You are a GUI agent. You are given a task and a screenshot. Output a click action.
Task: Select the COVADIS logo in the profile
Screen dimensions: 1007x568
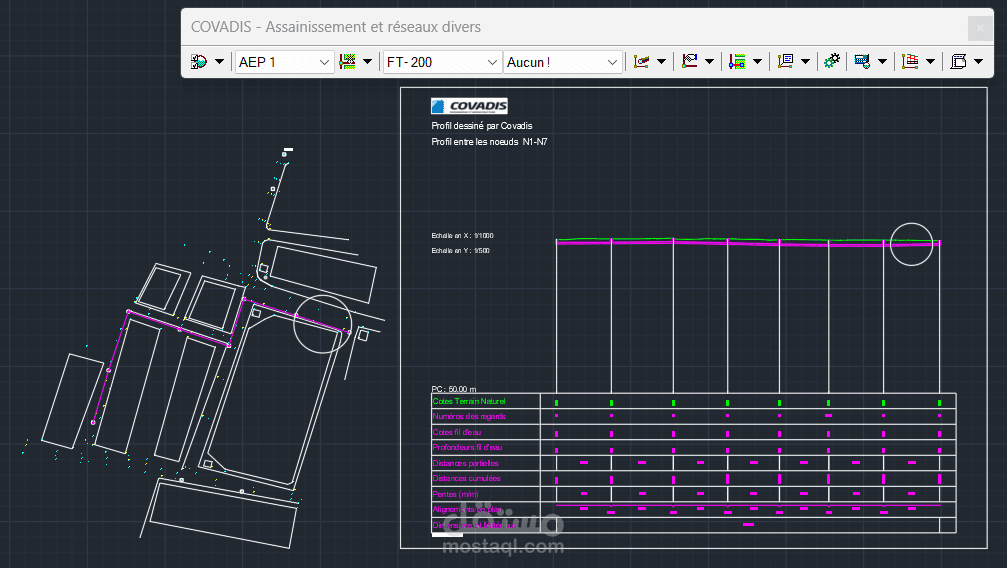click(469, 106)
